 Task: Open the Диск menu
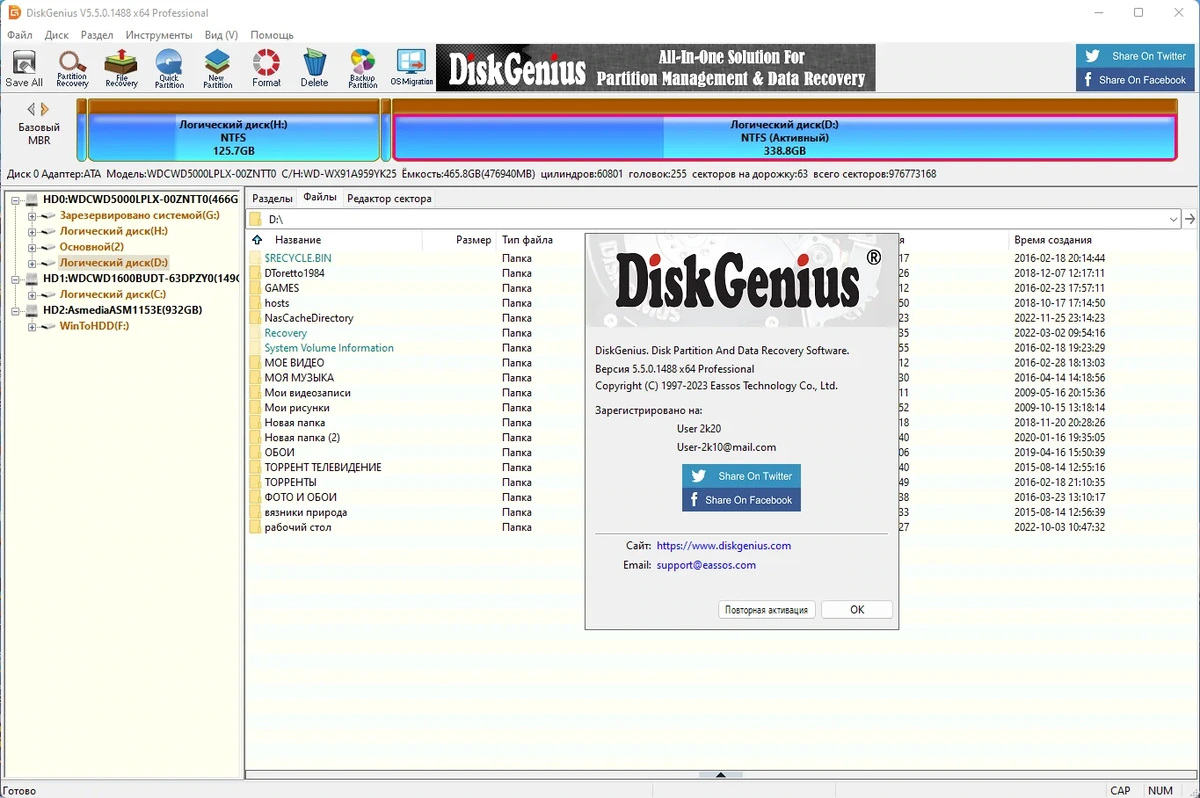[x=56, y=35]
